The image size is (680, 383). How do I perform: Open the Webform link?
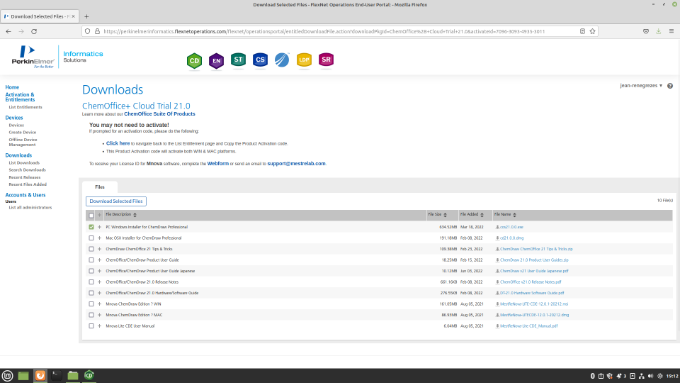[x=218, y=164]
